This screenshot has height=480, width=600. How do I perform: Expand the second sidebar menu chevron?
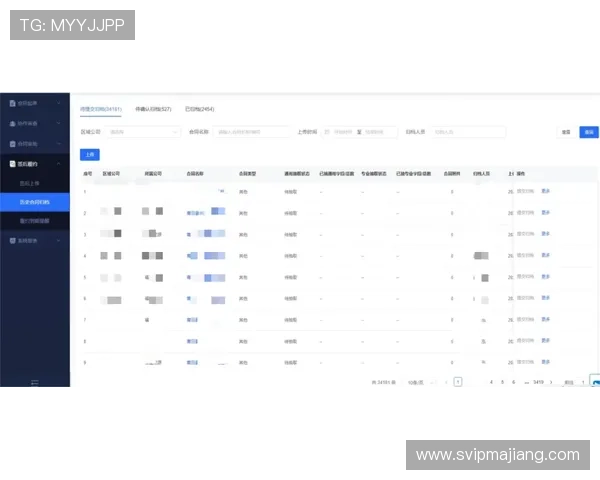click(59, 123)
